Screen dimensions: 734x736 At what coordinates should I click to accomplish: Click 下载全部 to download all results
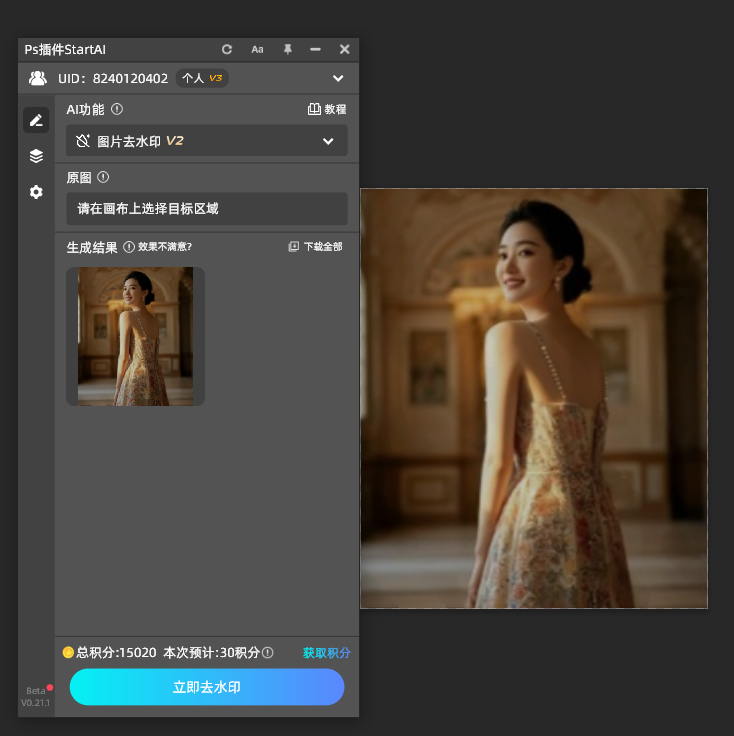tap(316, 247)
